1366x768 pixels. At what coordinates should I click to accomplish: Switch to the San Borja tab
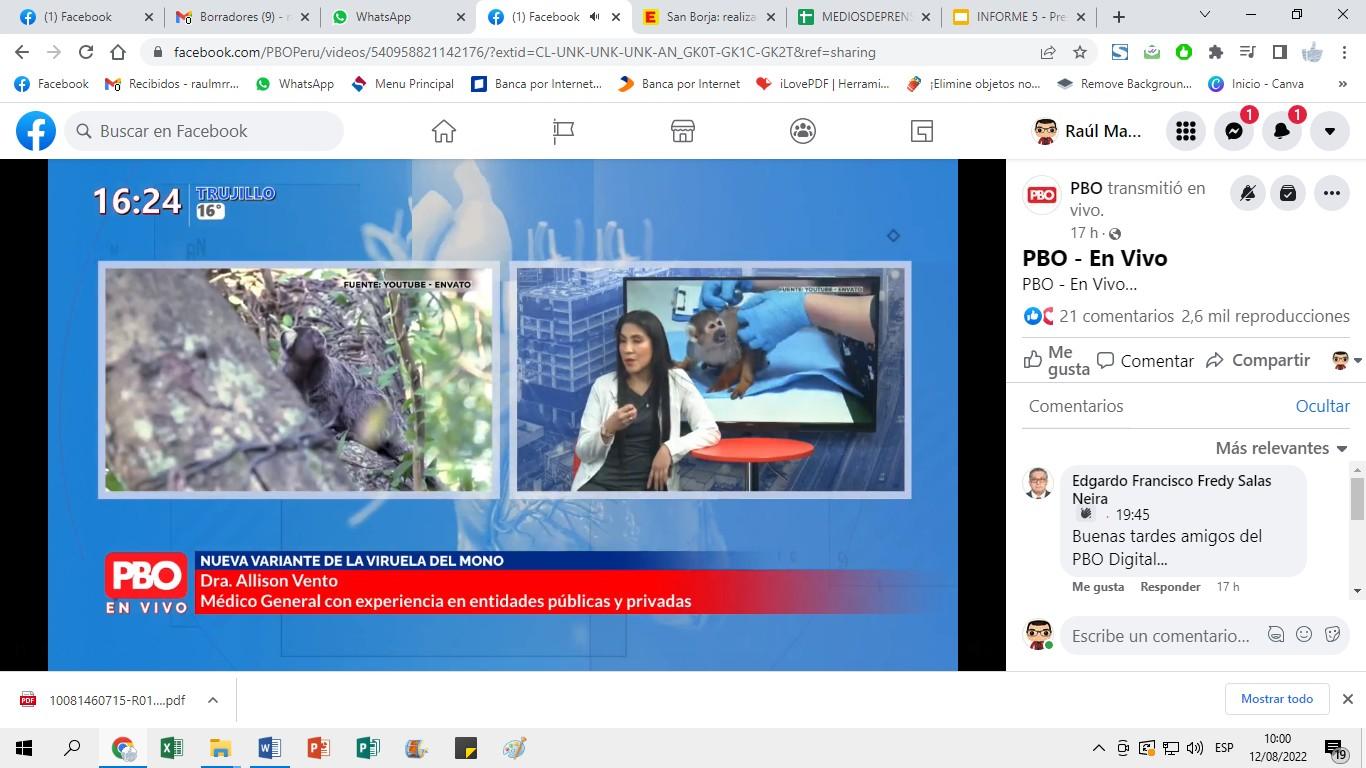tap(709, 17)
